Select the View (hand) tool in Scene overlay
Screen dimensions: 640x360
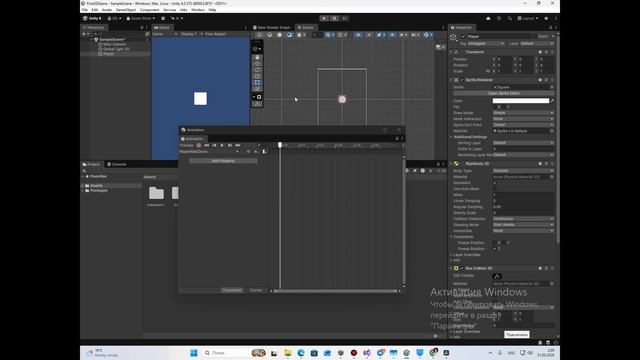point(257,58)
